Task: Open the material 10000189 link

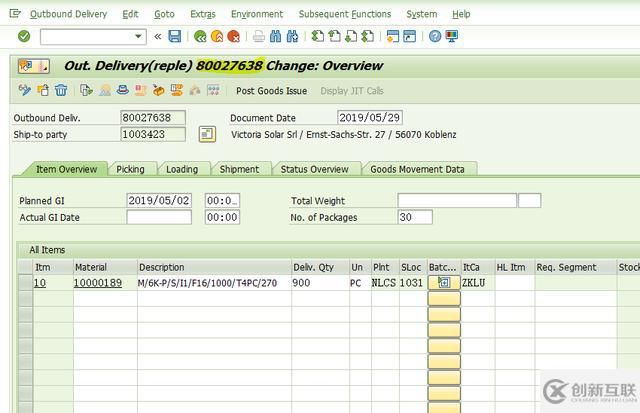Action: 98,283
